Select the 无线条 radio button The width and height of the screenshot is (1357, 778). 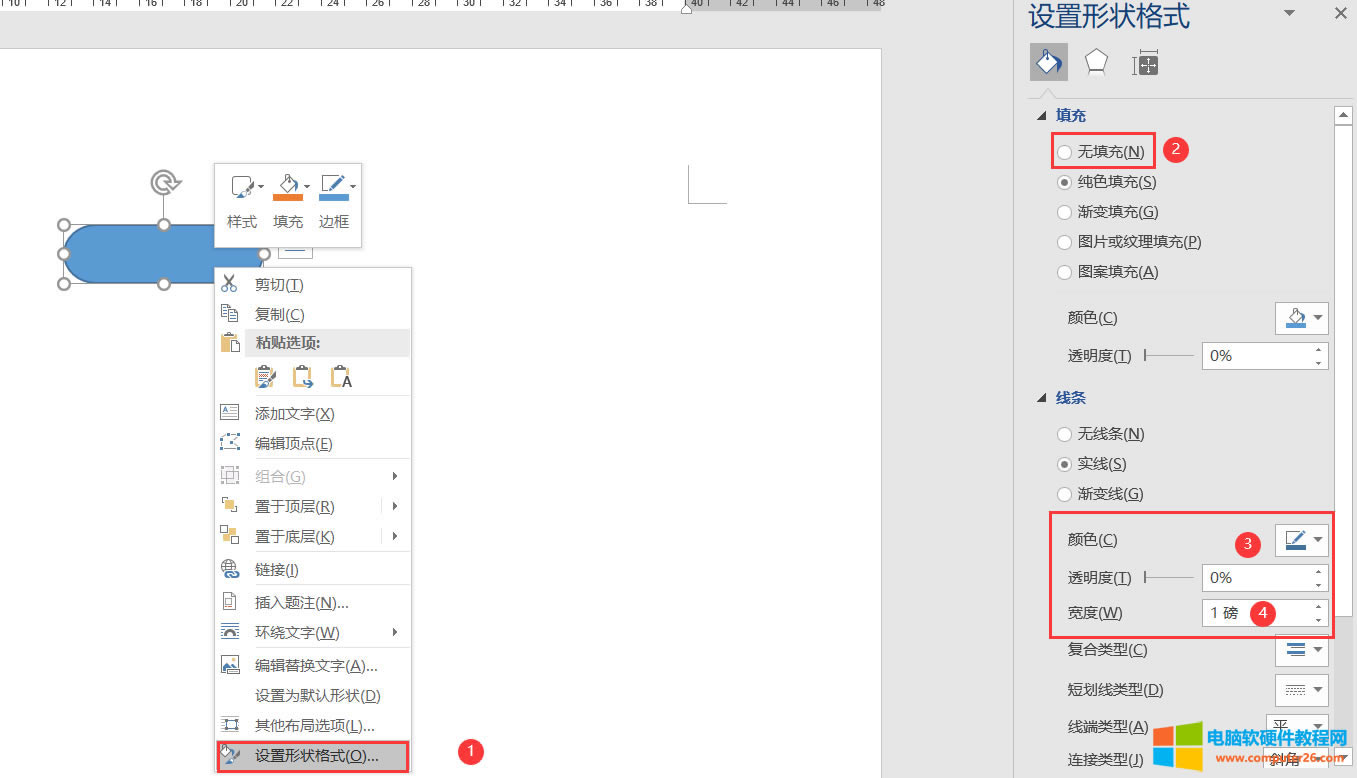(1064, 434)
